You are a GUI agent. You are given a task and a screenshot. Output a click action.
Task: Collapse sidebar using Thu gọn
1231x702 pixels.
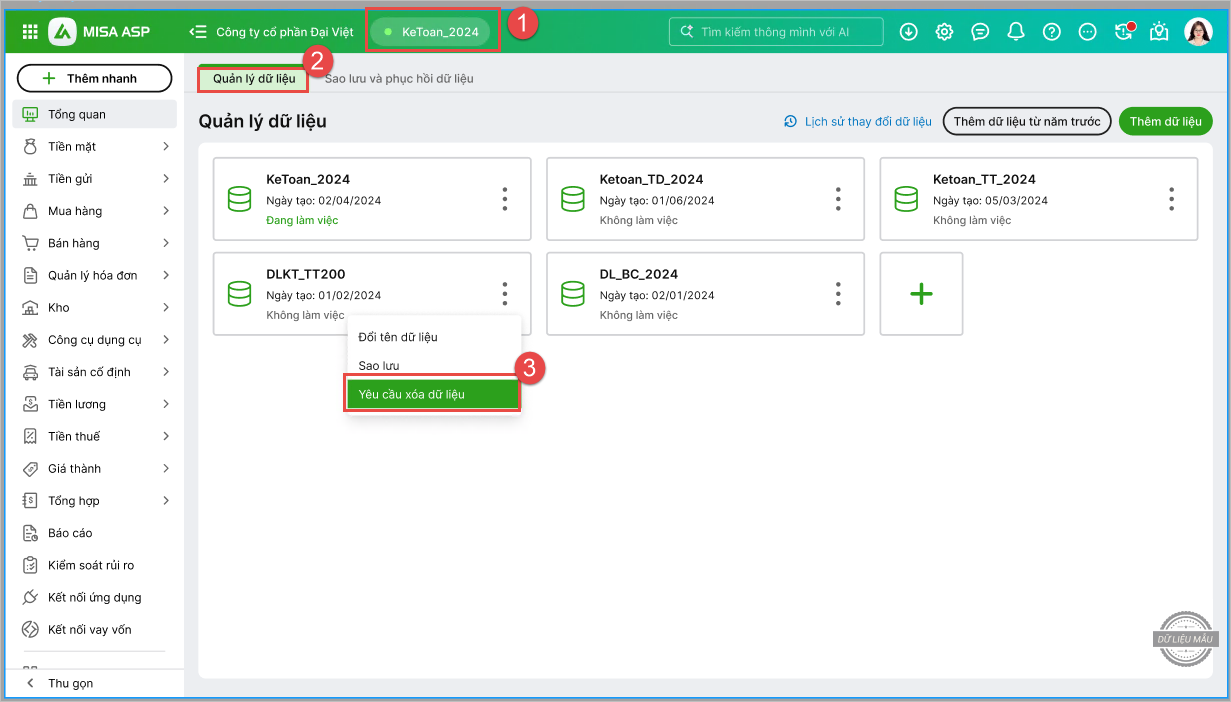point(70,683)
